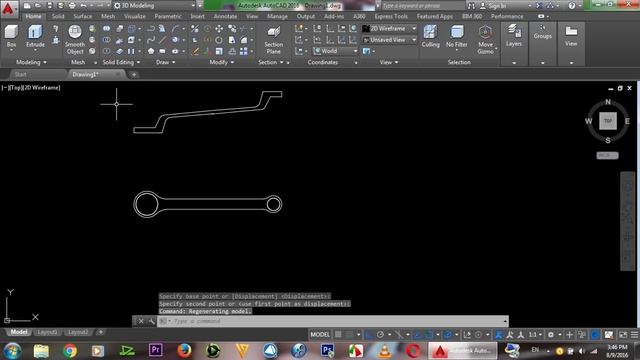The image size is (640, 360).
Task: Toggle annotation object visibility in status bar
Action: point(498,335)
